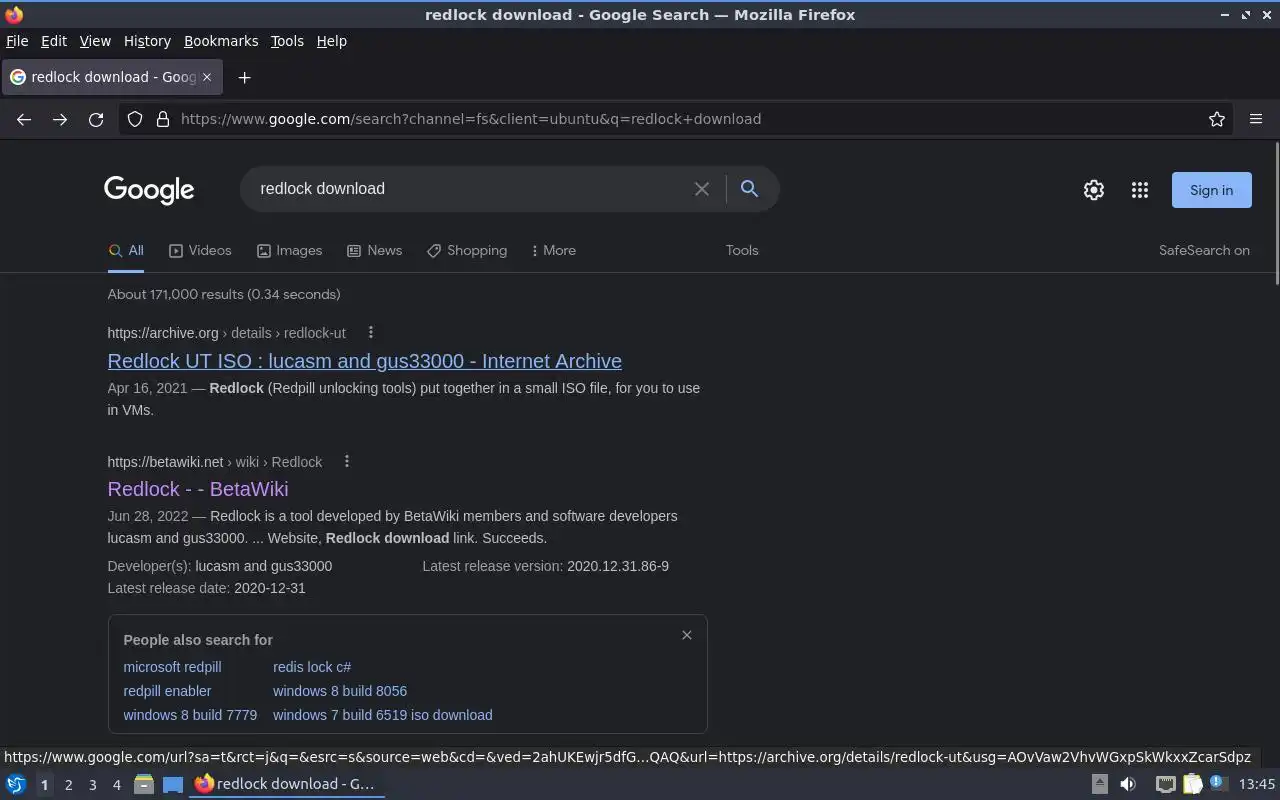
Task: Go to the Google logo homepage
Action: (149, 190)
